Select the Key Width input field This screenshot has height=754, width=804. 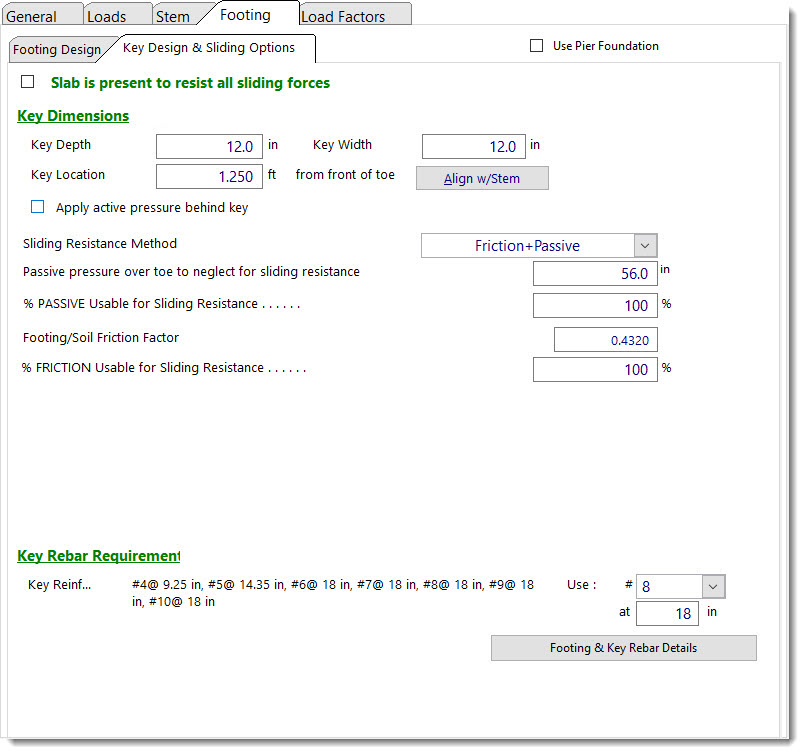pyautogui.click(x=473, y=147)
